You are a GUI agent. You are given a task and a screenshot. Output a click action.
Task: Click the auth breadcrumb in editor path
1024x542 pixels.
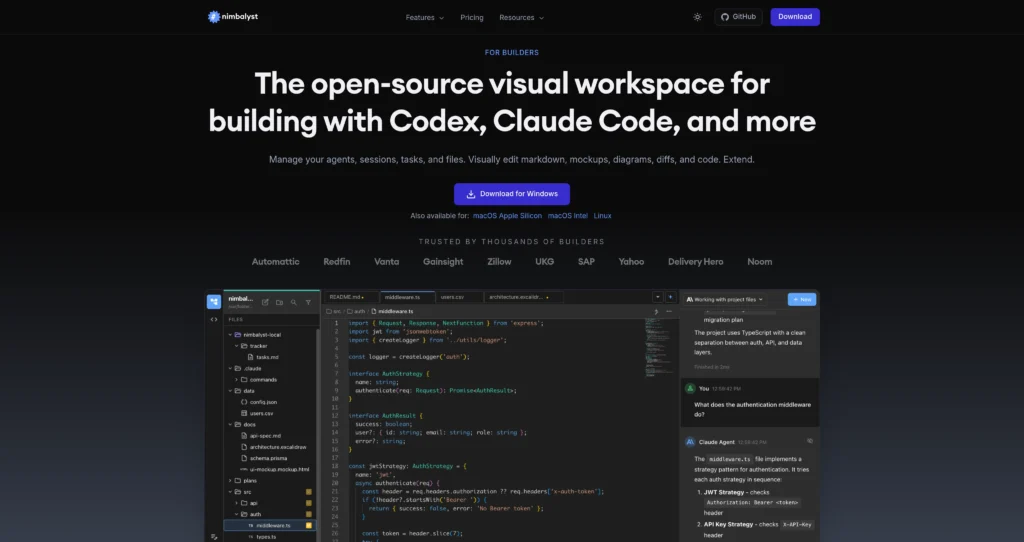pyautogui.click(x=356, y=311)
